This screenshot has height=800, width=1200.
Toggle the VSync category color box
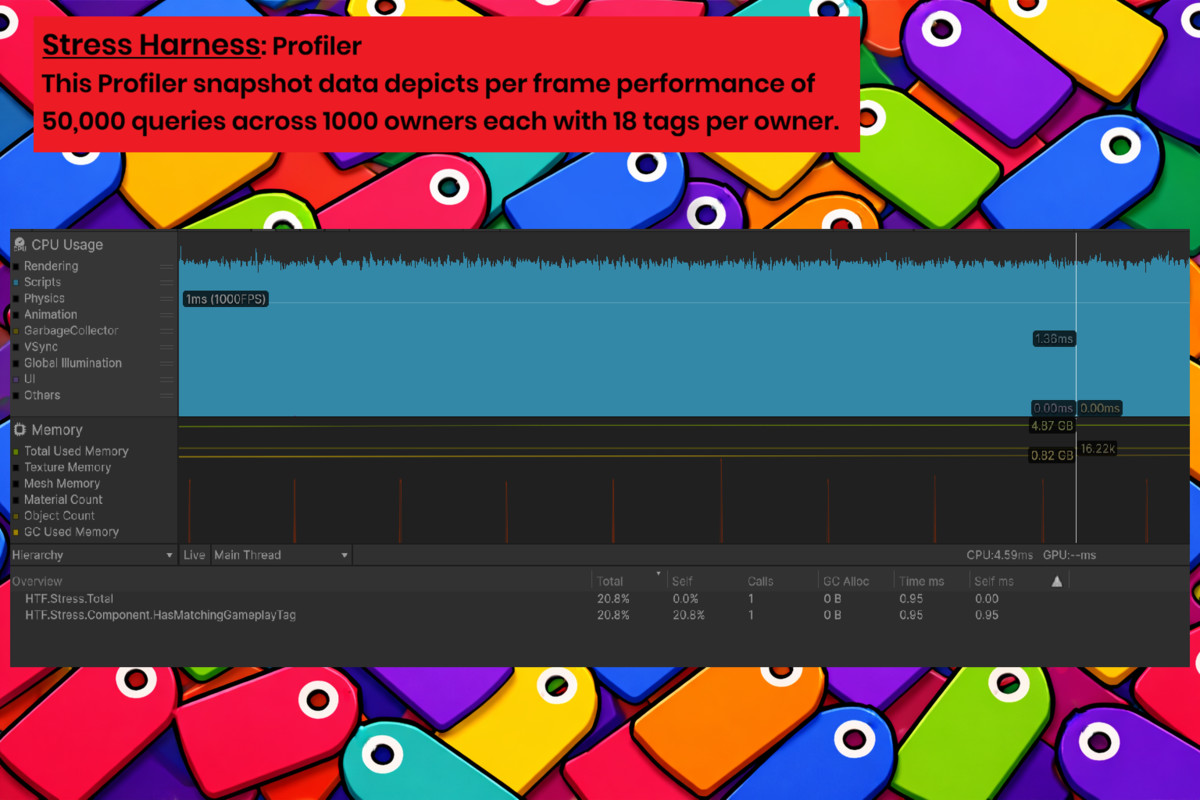click(x=16, y=347)
